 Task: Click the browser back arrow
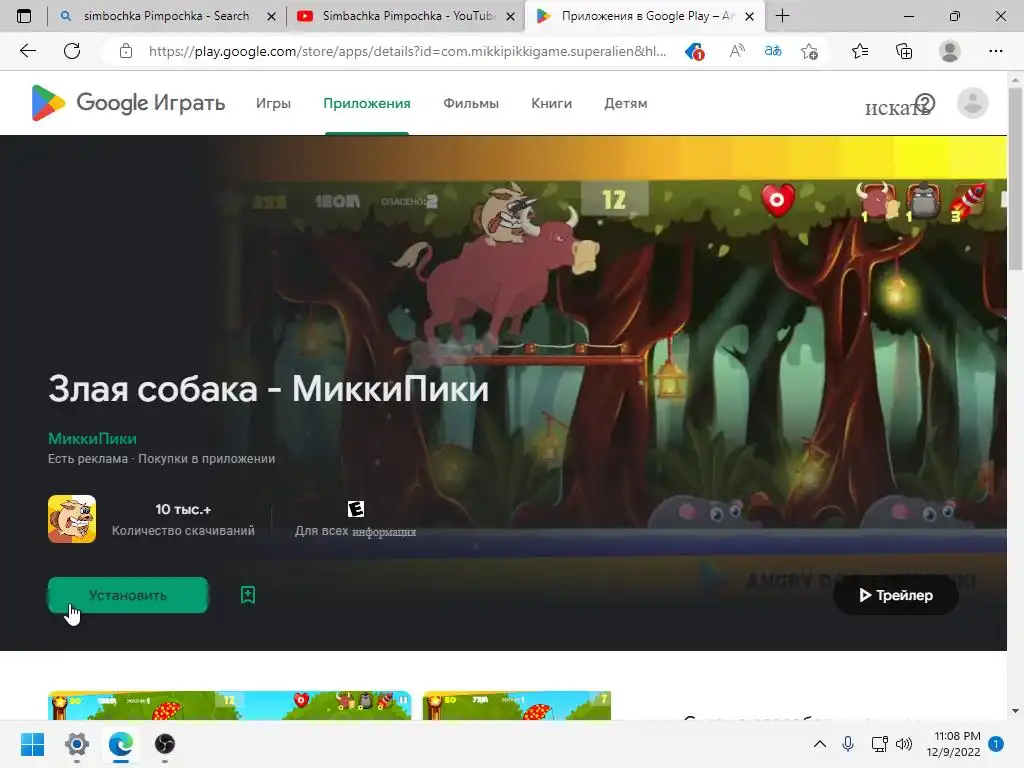[27, 51]
